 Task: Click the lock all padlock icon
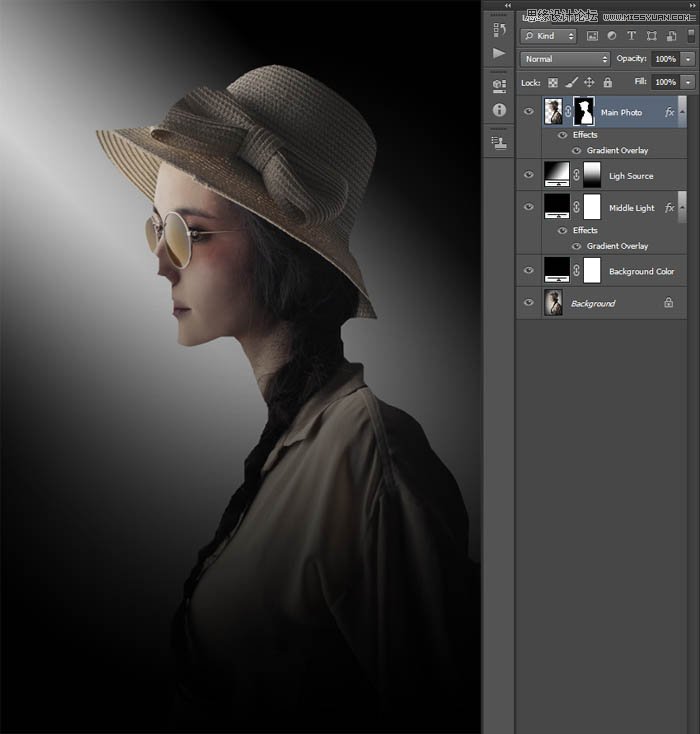point(607,83)
